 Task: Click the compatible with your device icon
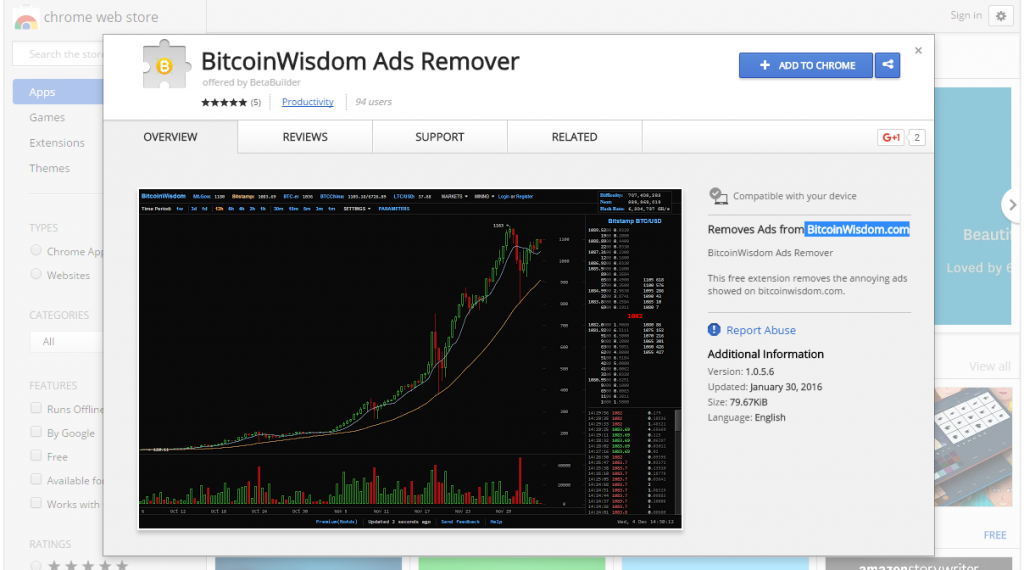pyautogui.click(x=718, y=196)
